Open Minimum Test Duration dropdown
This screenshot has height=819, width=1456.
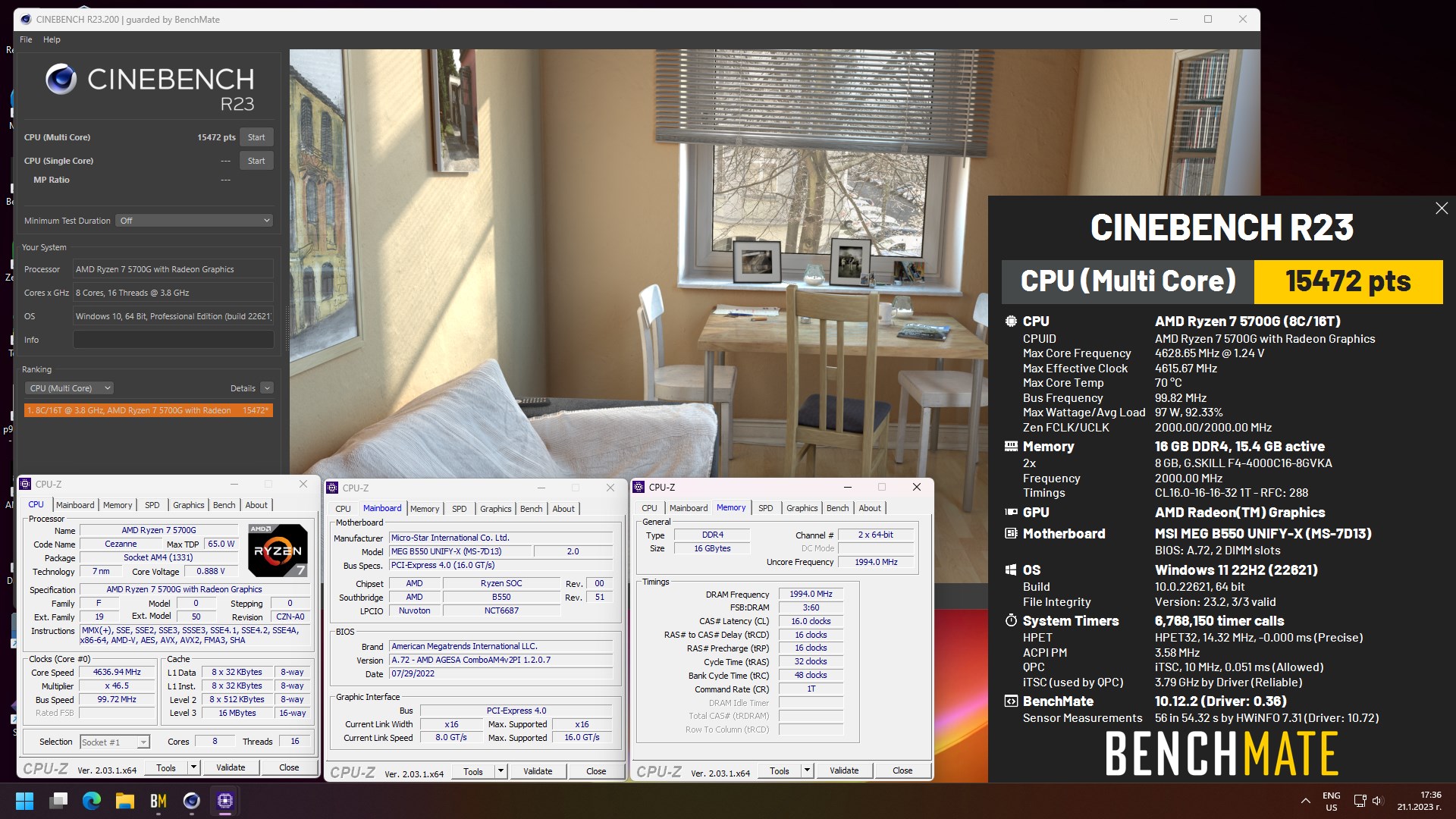coord(195,221)
